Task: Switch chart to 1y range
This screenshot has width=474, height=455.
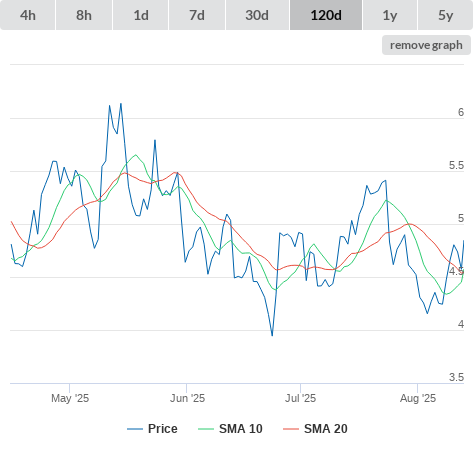Action: (390, 15)
